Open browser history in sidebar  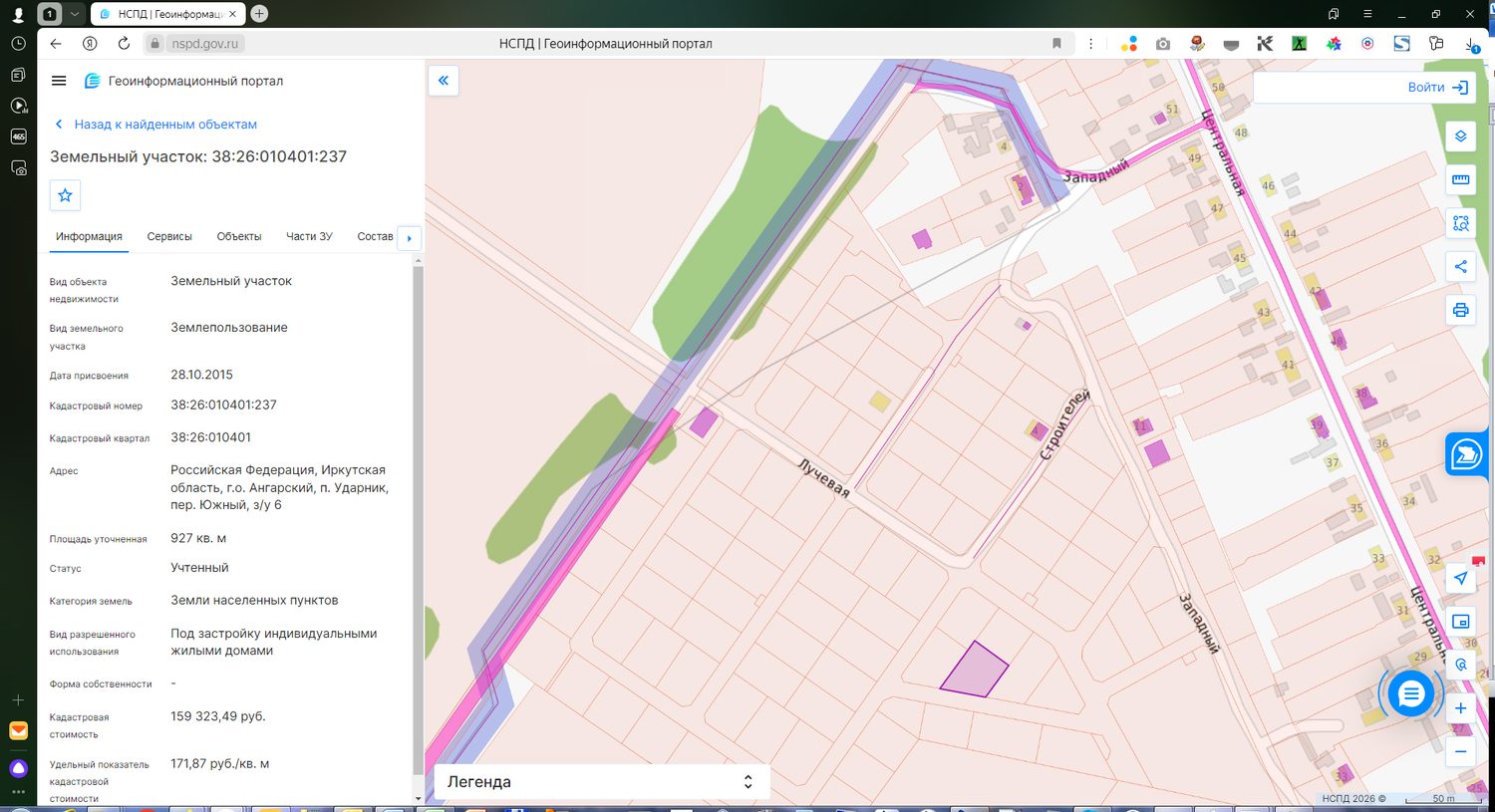click(x=18, y=44)
